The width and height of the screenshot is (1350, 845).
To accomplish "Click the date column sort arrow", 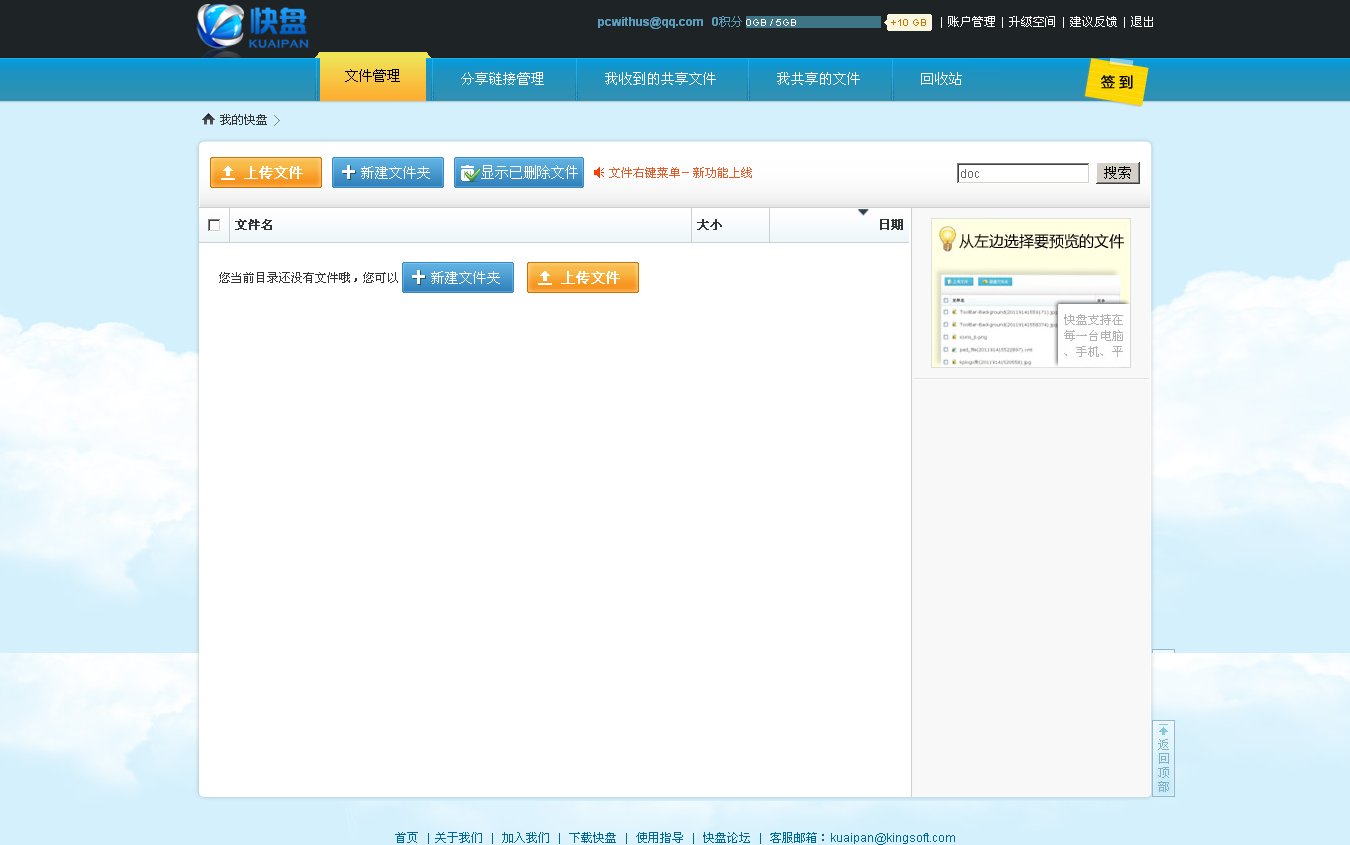I will click(863, 212).
